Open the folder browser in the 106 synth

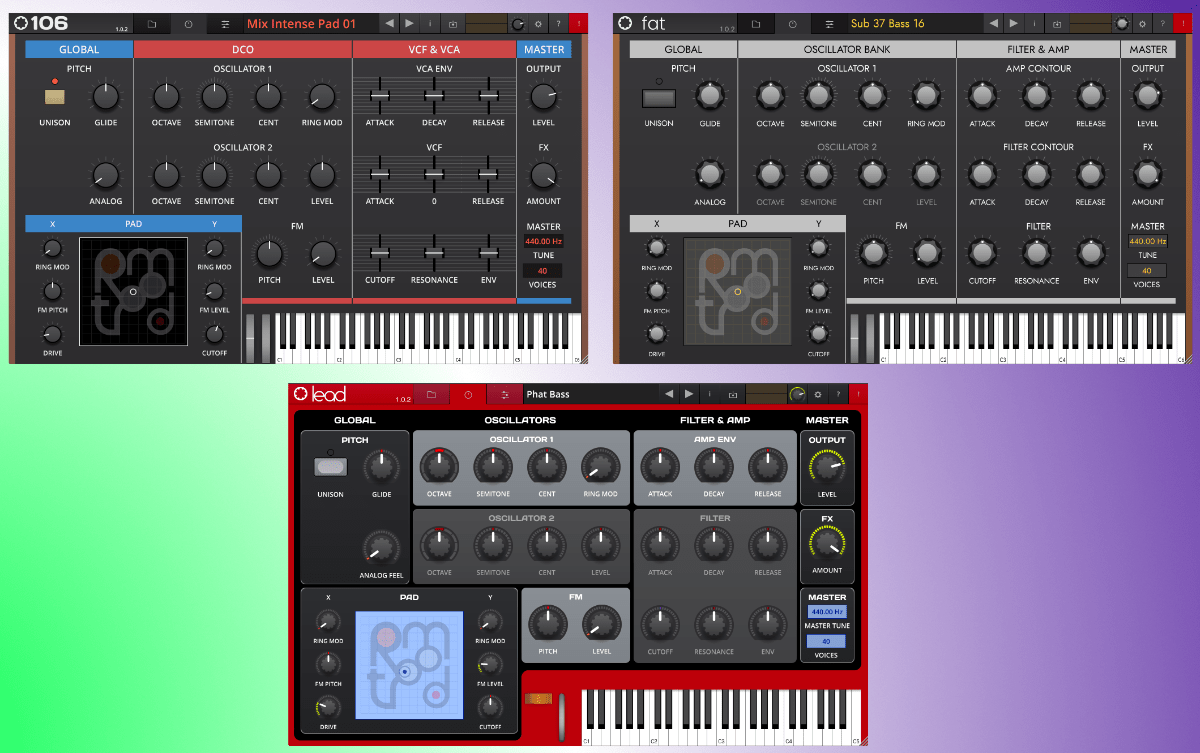[x=152, y=23]
